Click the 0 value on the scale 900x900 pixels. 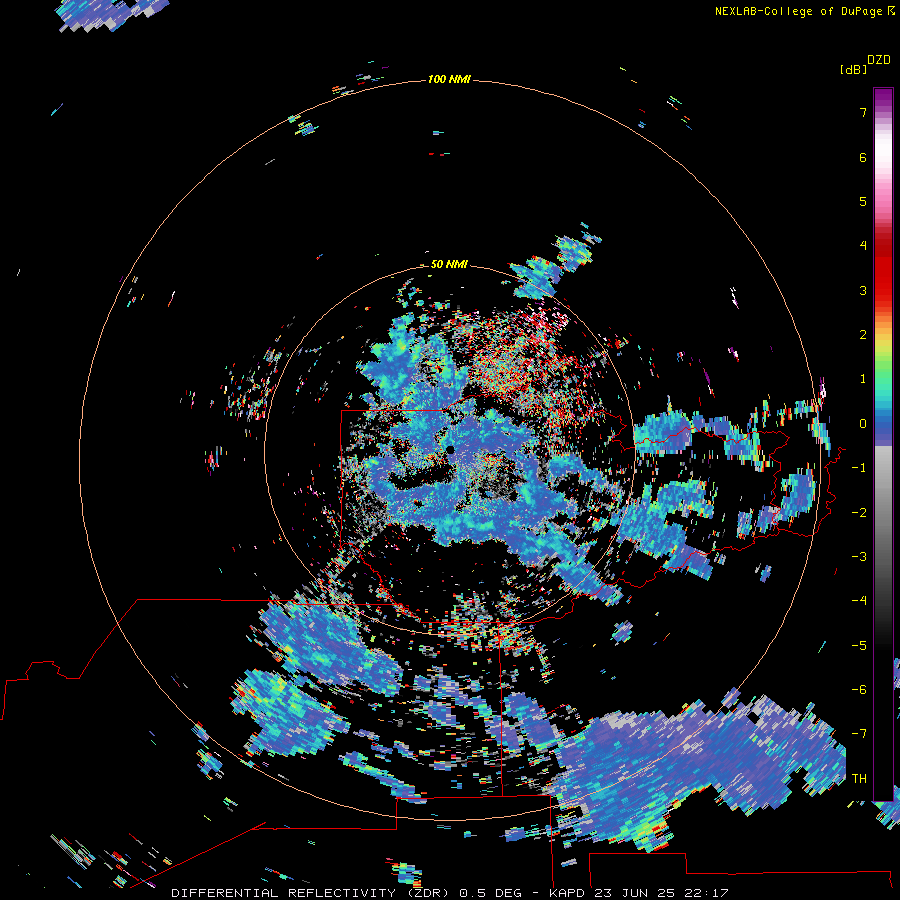pos(863,424)
